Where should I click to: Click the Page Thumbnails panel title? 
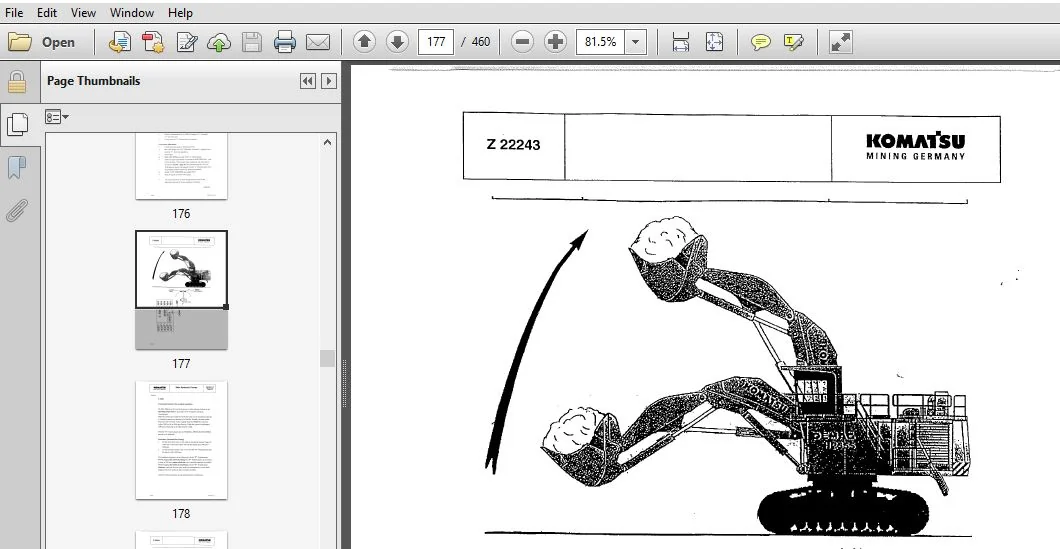click(93, 80)
